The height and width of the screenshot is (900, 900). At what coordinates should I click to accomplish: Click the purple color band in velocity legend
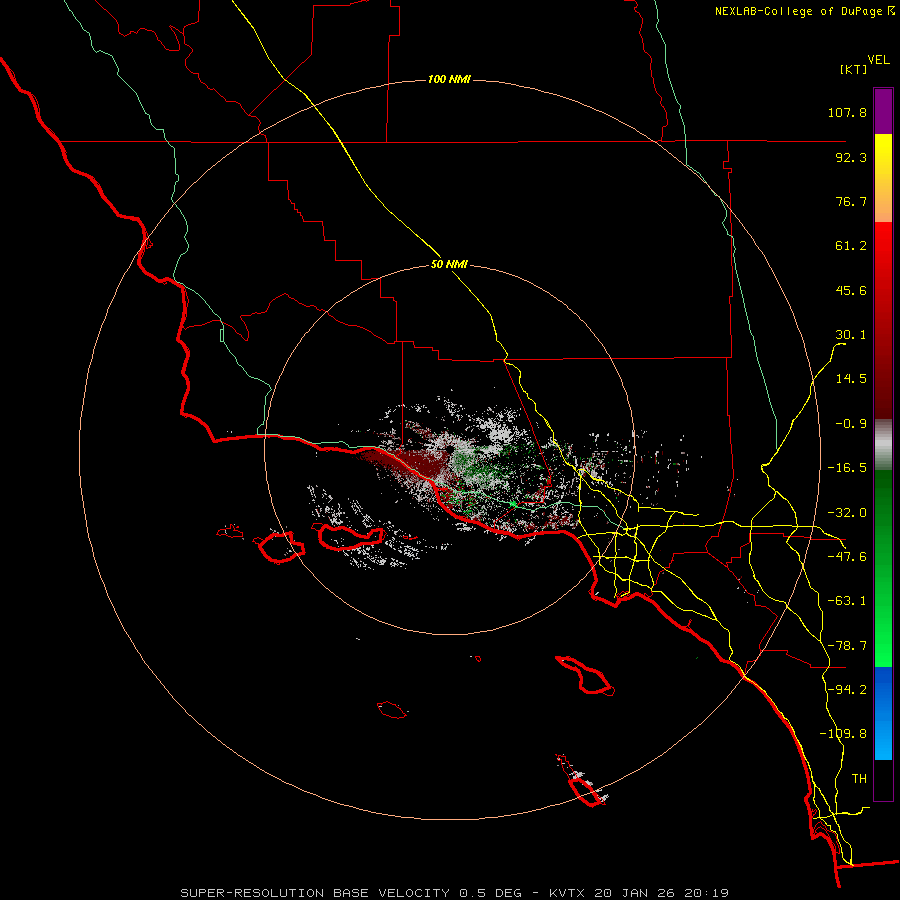click(883, 111)
